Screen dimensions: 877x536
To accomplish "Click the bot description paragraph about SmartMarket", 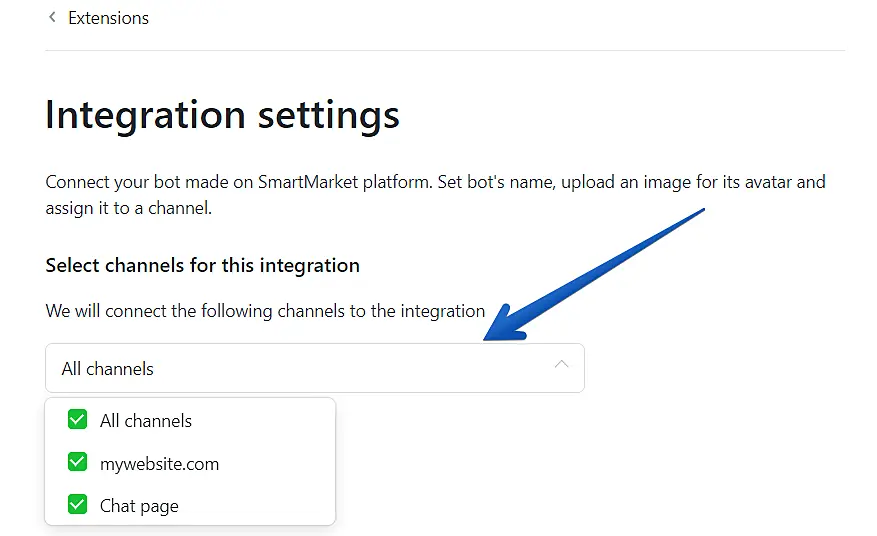I will [435, 196].
